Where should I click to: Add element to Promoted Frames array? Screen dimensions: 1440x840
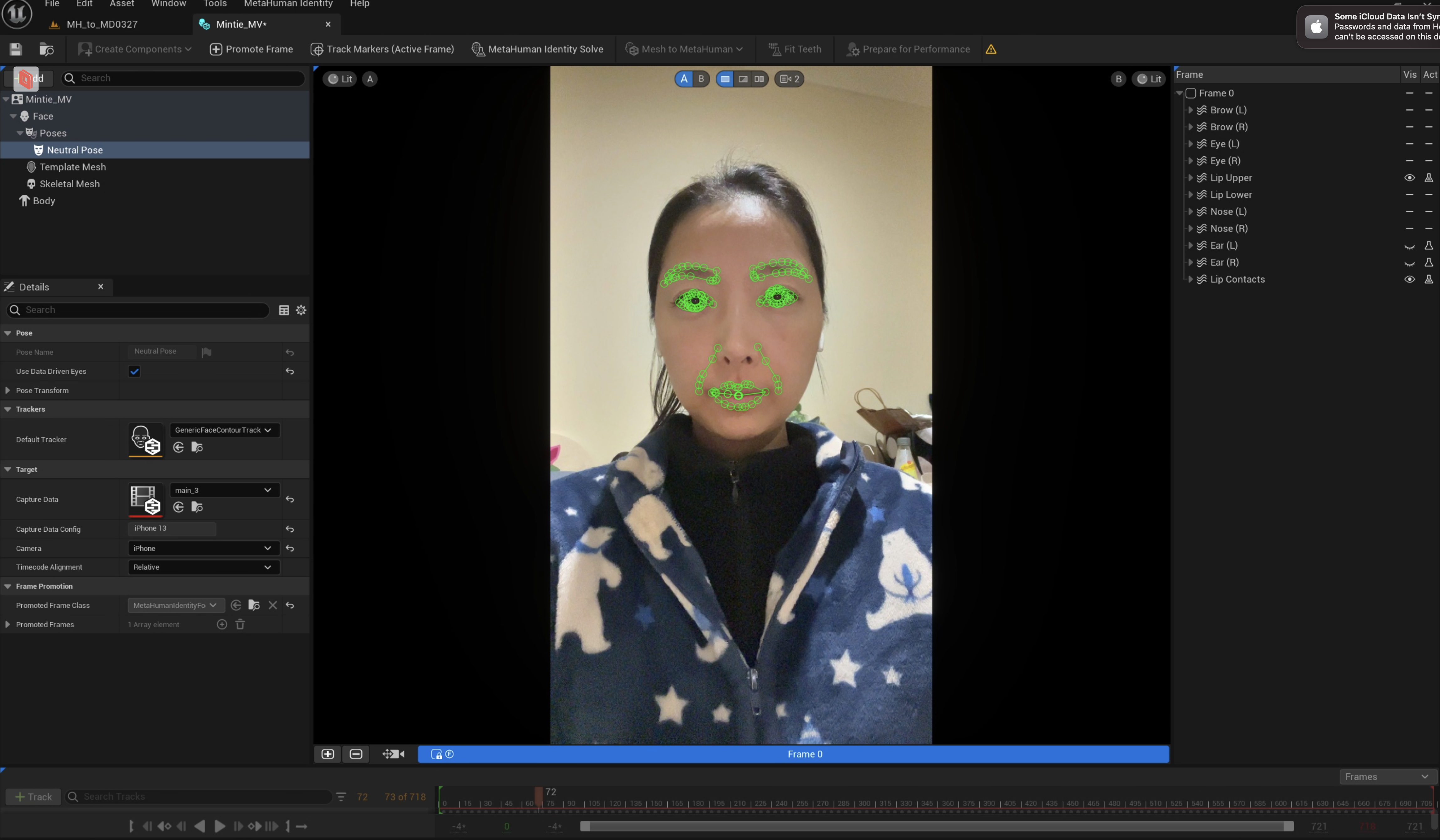click(x=222, y=624)
